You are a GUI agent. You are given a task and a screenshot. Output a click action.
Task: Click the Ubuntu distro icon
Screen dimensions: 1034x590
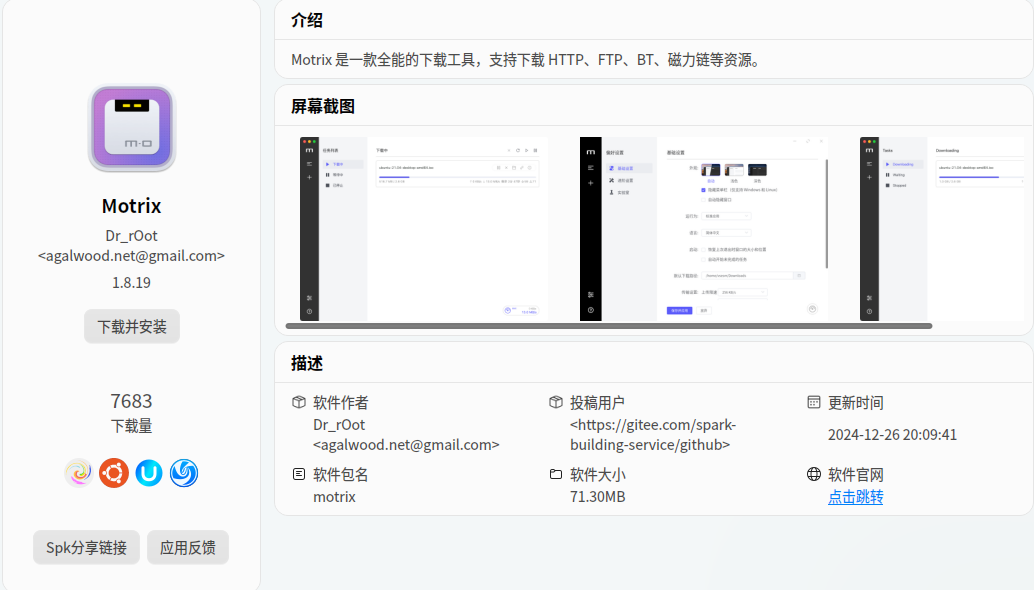click(113, 473)
